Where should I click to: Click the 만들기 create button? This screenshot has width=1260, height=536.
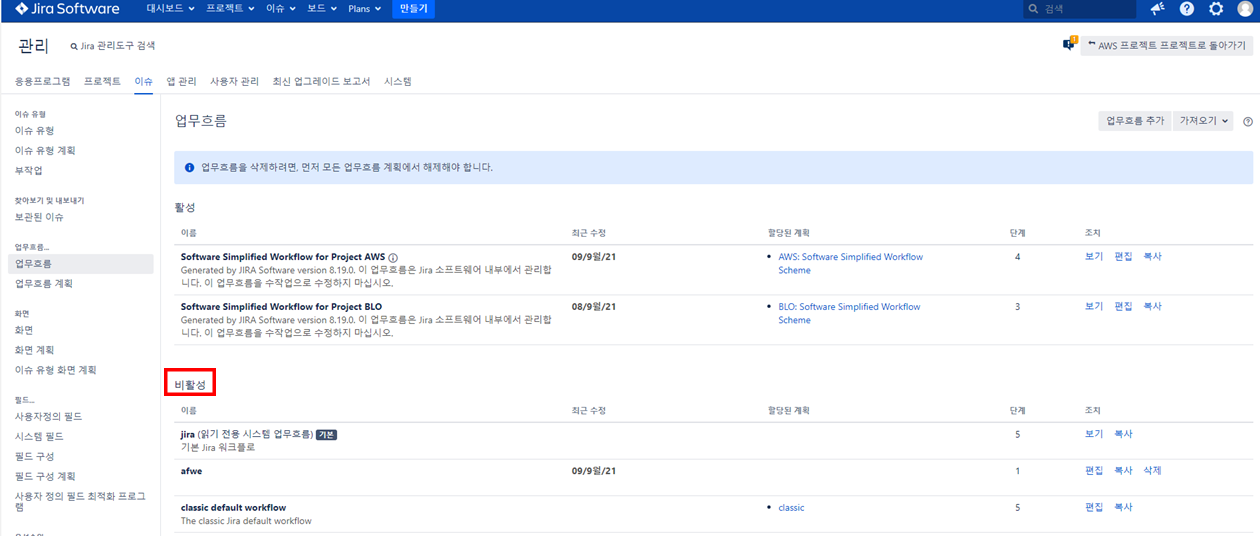click(413, 9)
